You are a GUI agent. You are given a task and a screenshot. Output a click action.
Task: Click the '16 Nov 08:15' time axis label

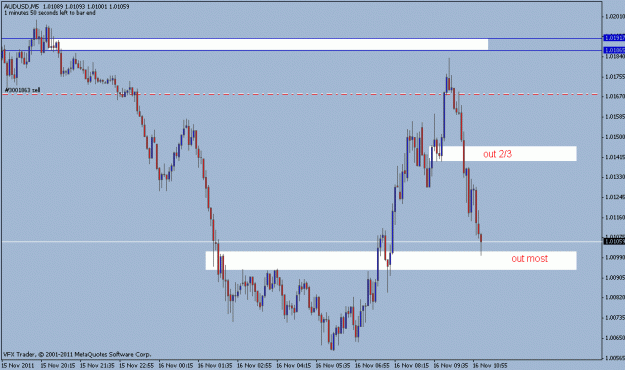(x=411, y=365)
